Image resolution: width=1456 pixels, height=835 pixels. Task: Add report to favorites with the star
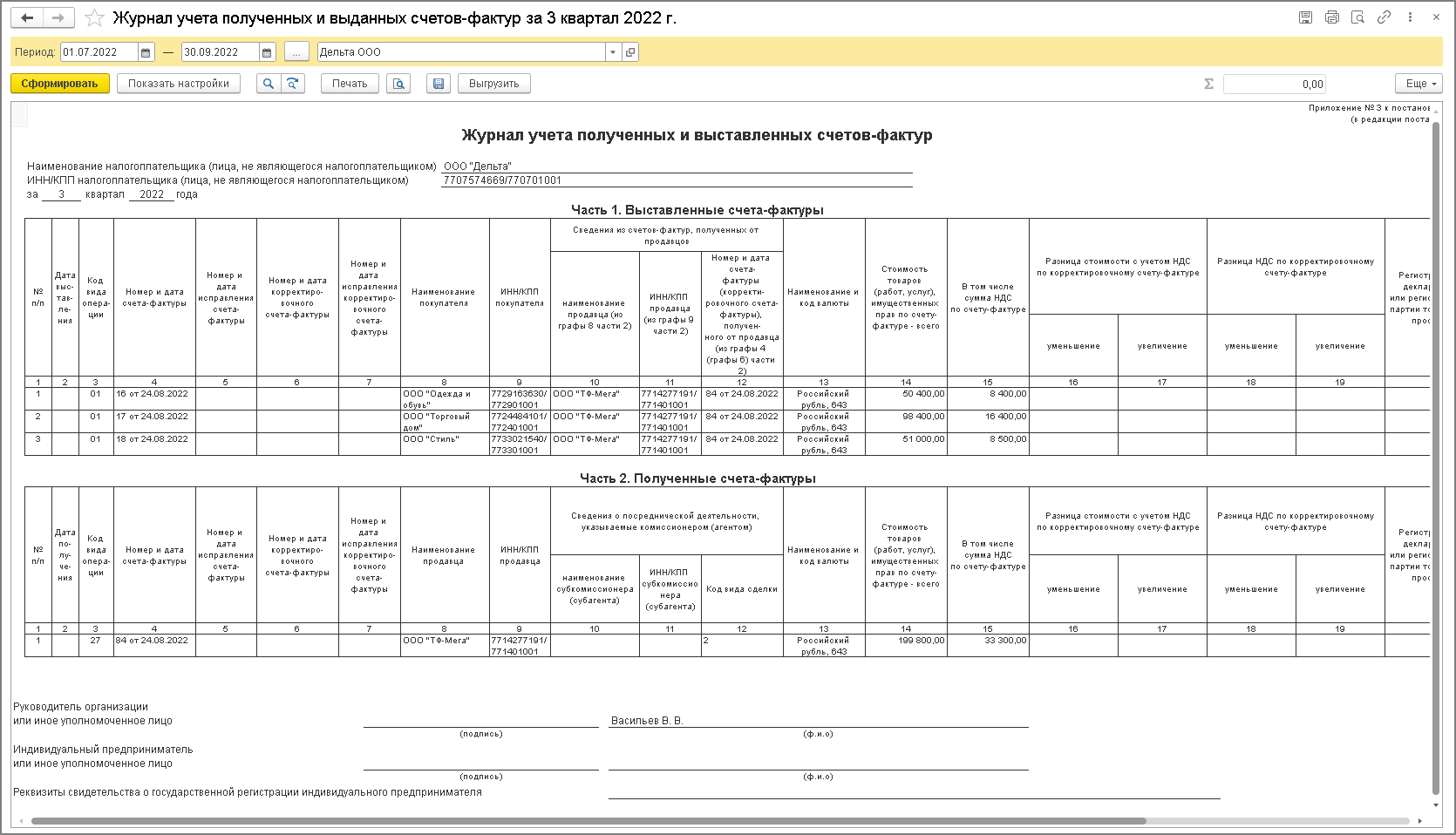tap(96, 17)
